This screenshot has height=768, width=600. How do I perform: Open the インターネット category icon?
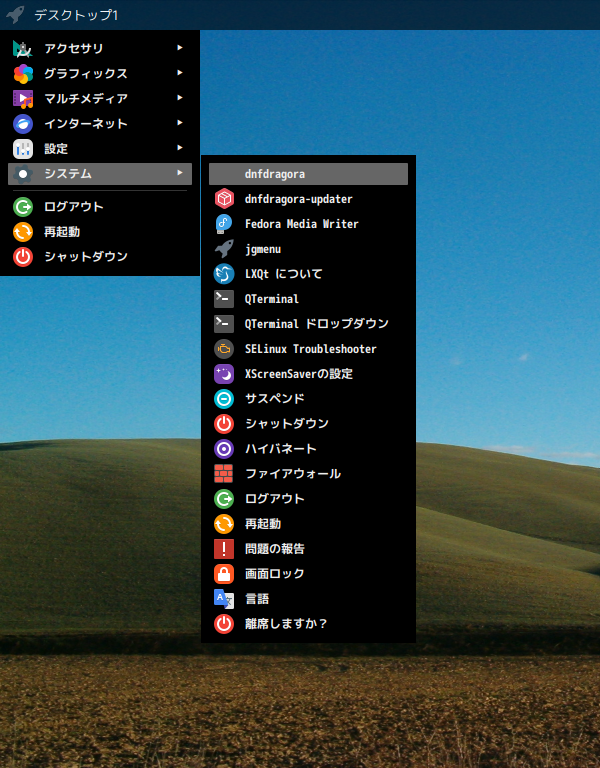(x=23, y=123)
